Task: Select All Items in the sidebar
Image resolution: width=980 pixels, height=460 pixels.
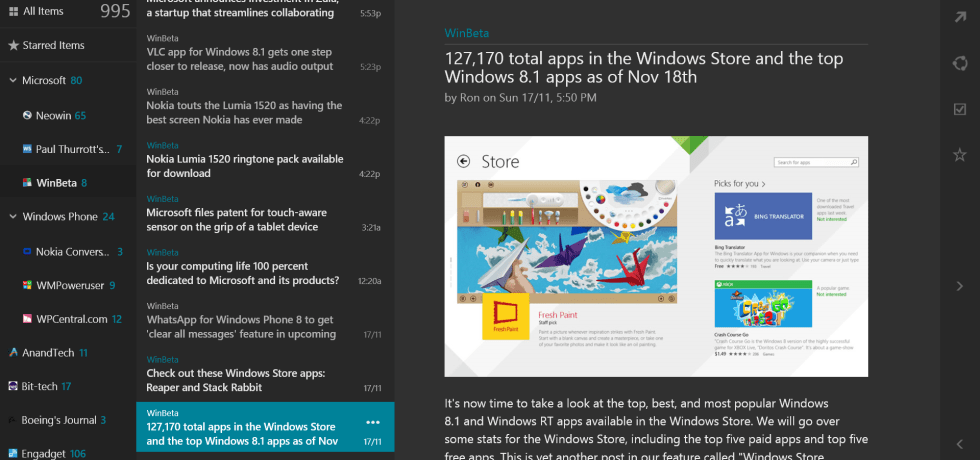Action: click(43, 11)
